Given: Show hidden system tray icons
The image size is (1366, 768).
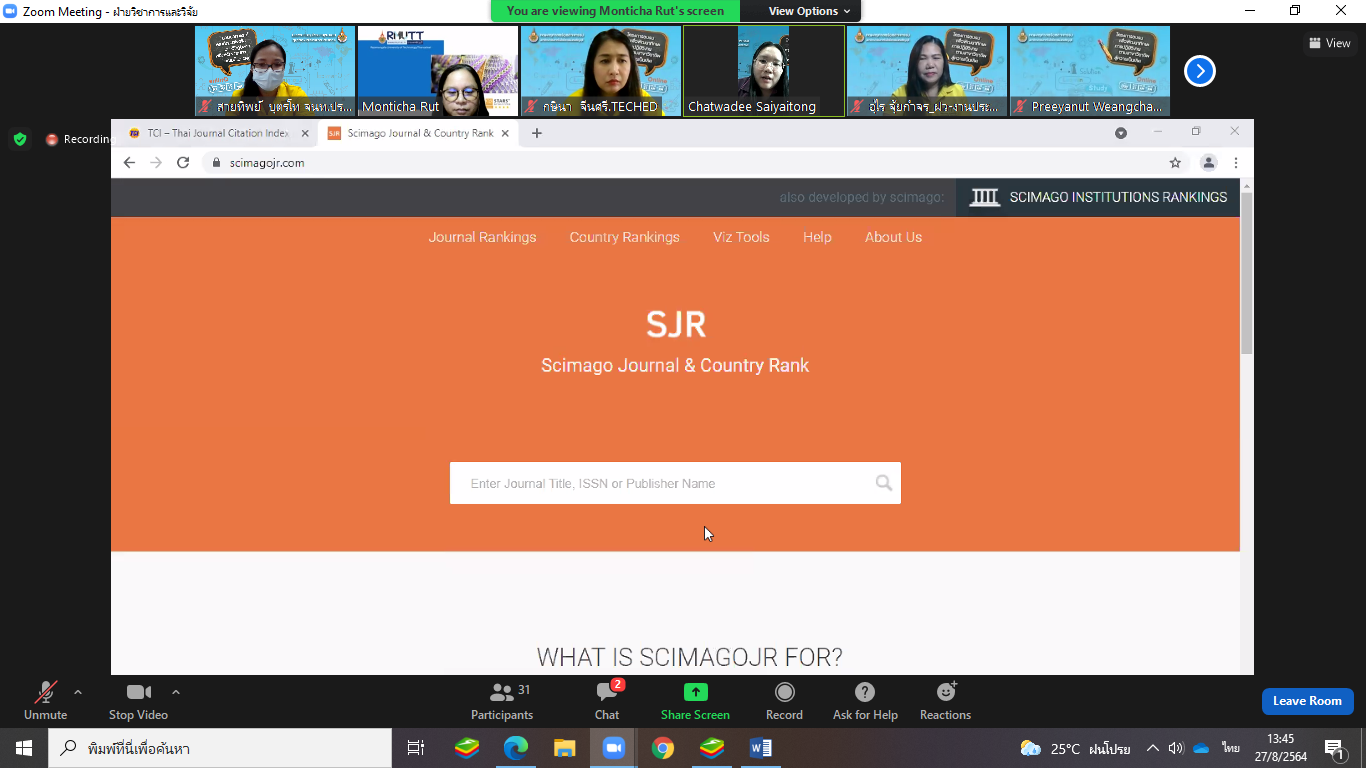Looking at the screenshot, I should coord(1153,748).
